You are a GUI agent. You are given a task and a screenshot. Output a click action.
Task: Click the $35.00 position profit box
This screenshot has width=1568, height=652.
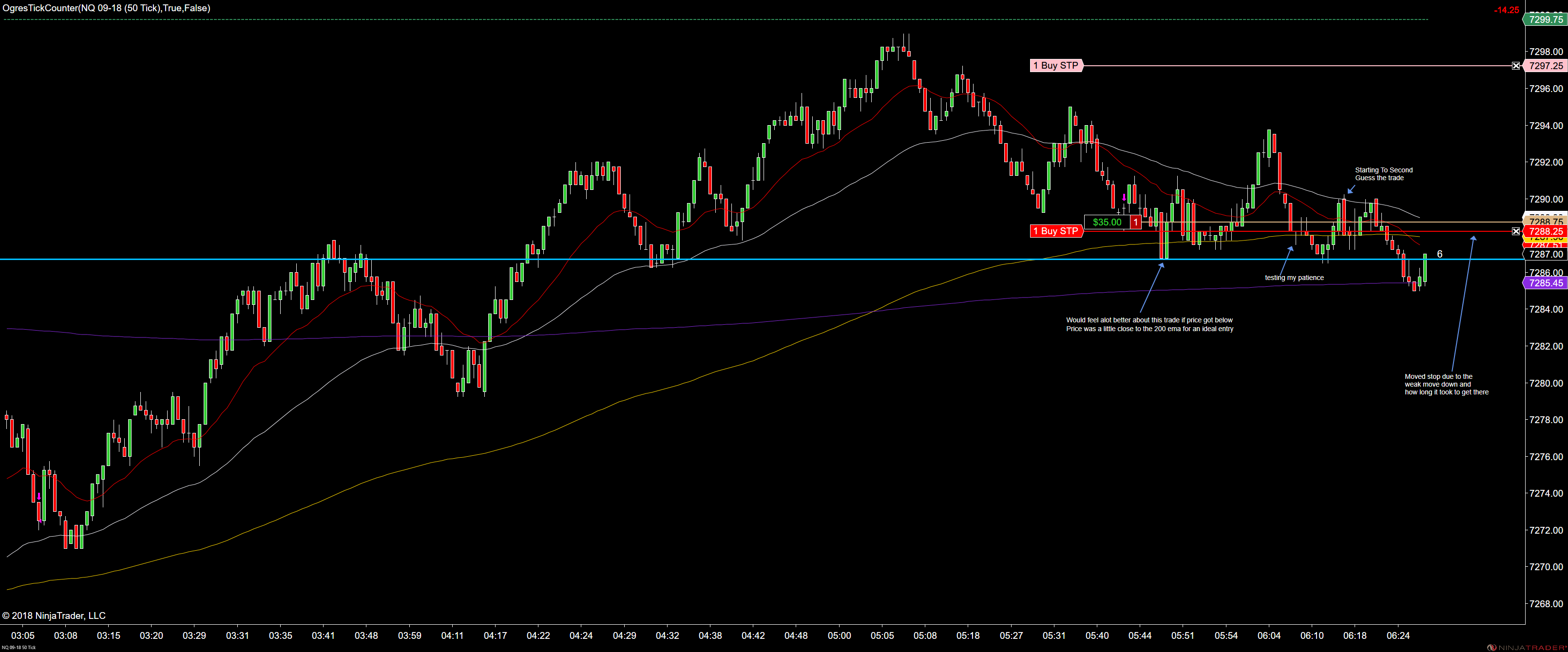[x=1107, y=222]
